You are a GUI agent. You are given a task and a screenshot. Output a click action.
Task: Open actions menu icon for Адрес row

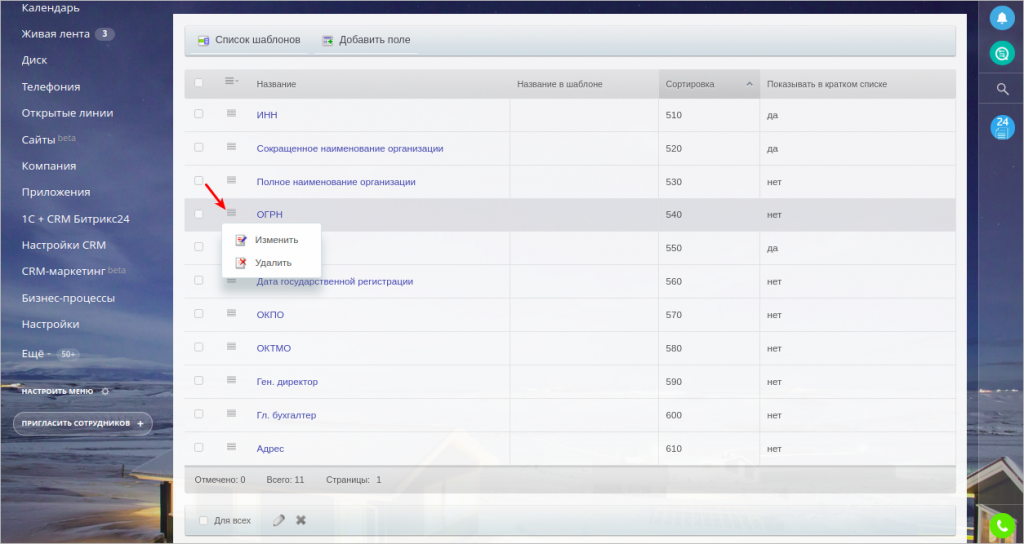[x=231, y=447]
